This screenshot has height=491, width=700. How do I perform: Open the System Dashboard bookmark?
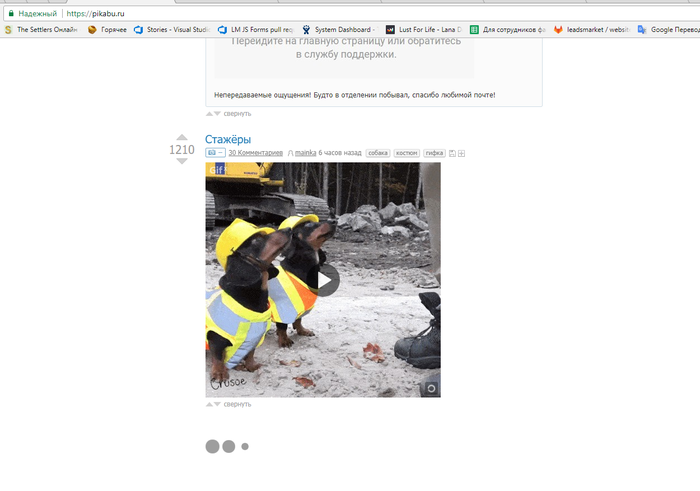(x=338, y=29)
